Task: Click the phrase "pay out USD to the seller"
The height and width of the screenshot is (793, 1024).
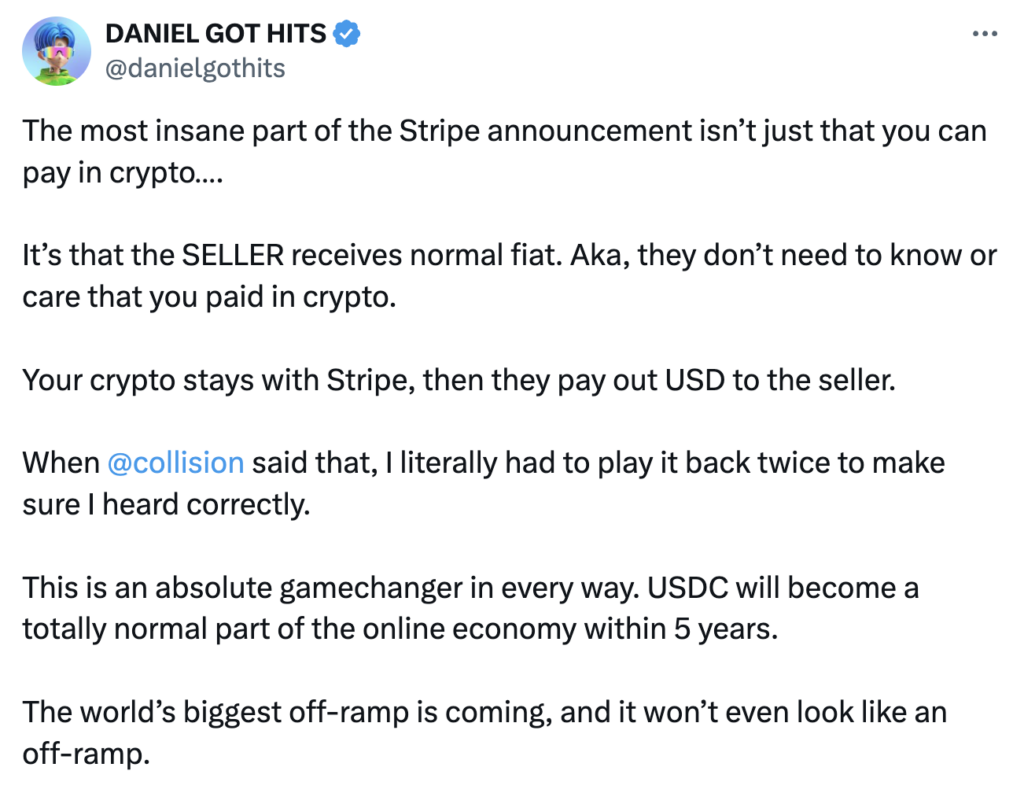Action: [720, 381]
